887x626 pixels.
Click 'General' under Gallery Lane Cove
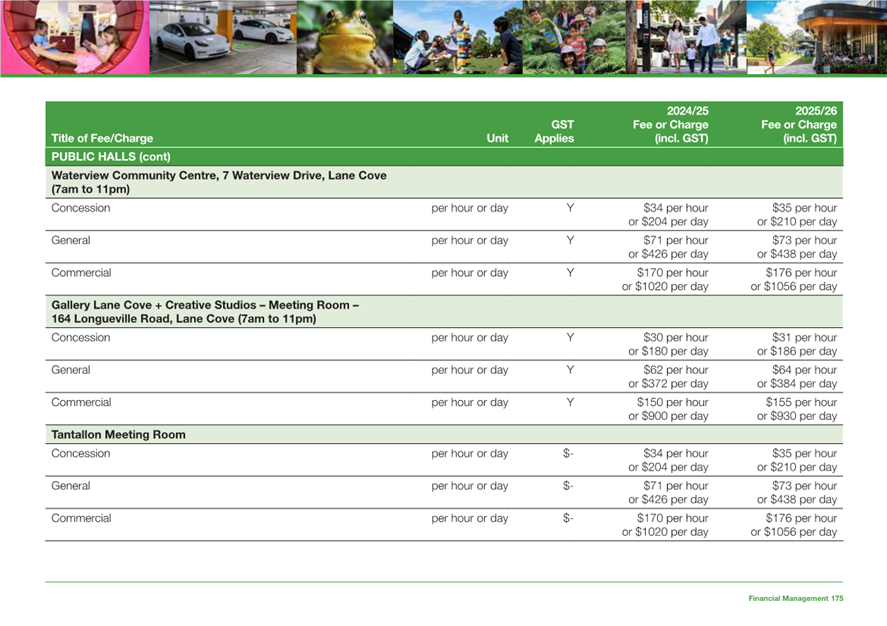pos(71,369)
